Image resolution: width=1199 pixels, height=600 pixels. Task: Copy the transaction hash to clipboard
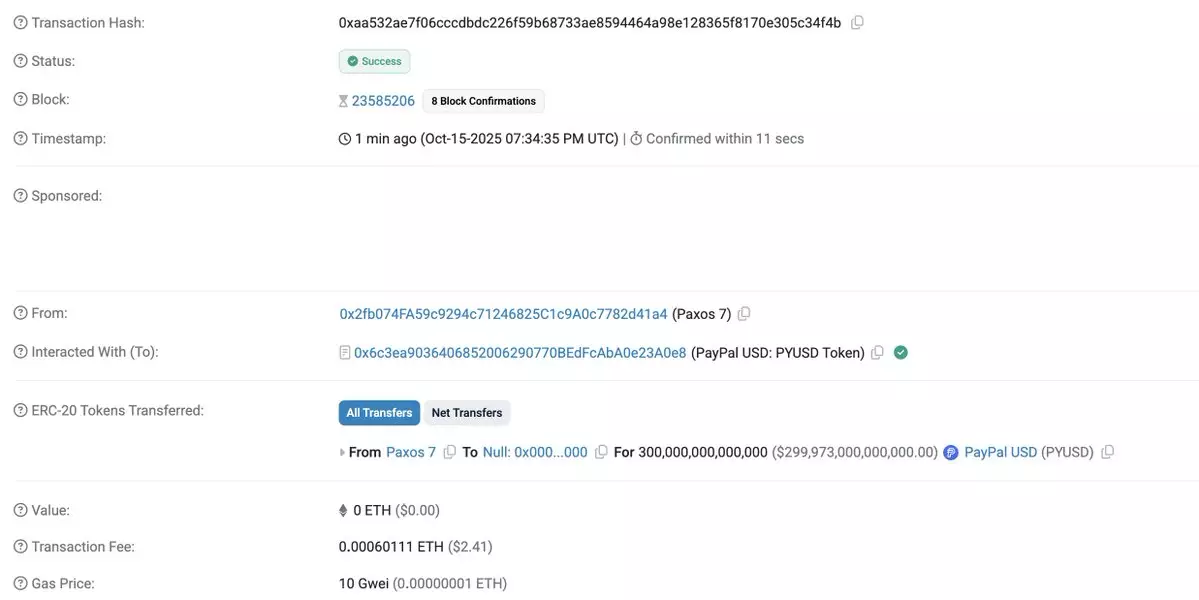coord(857,22)
